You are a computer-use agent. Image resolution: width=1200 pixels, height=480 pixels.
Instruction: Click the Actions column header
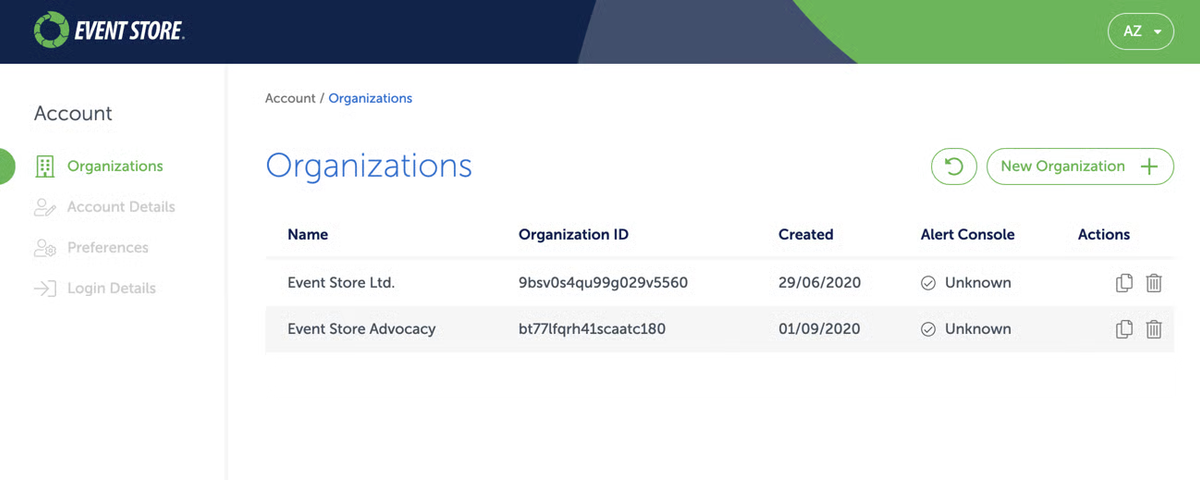tap(1104, 234)
